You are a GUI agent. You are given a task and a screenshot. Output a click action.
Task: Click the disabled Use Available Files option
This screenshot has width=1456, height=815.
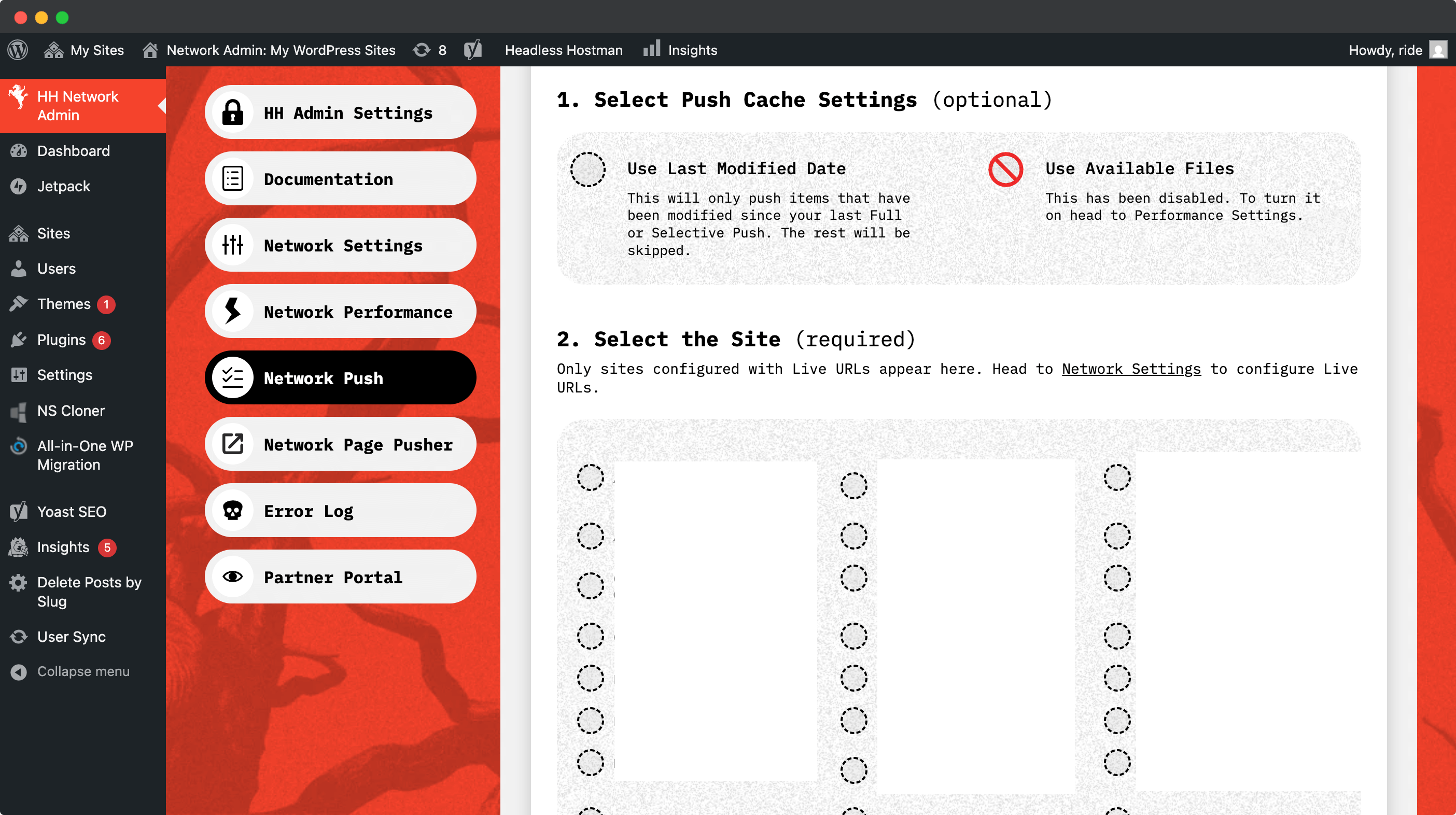(x=1005, y=169)
